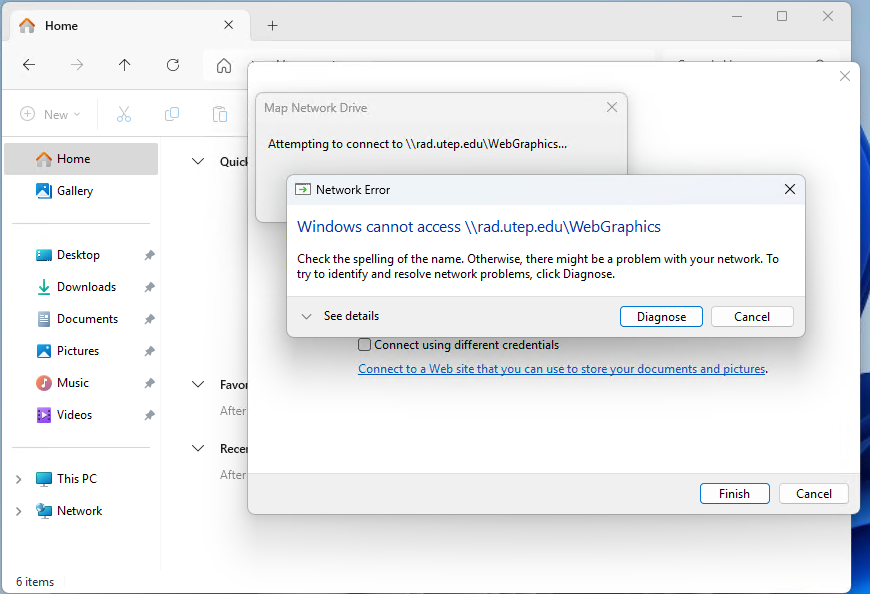Collapse the Recent section
The image size is (870, 594).
pos(198,448)
